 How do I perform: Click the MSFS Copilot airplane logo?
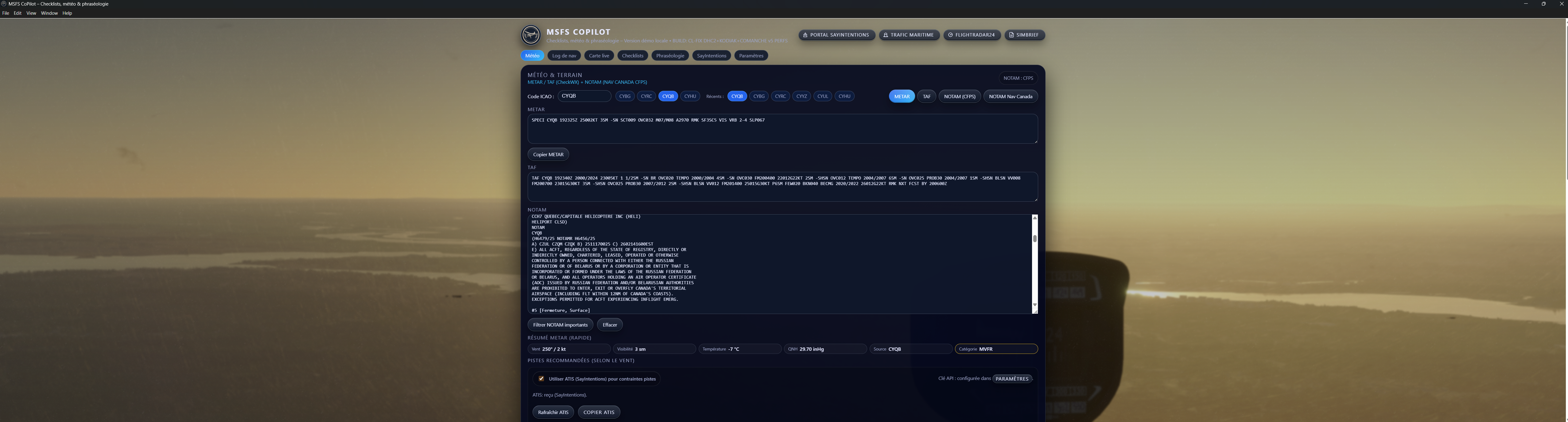click(x=530, y=35)
